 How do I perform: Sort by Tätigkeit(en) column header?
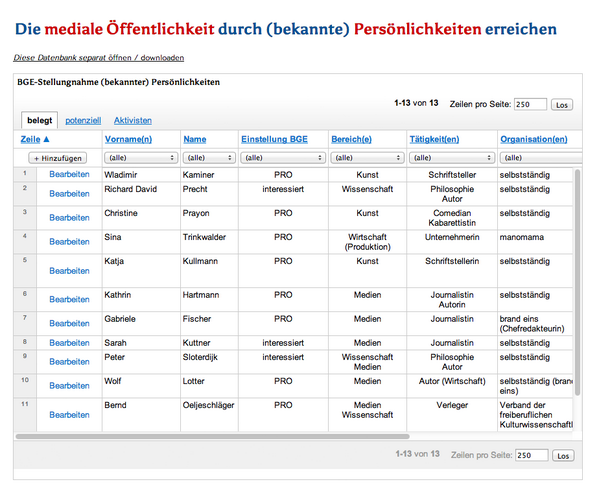click(x=434, y=139)
